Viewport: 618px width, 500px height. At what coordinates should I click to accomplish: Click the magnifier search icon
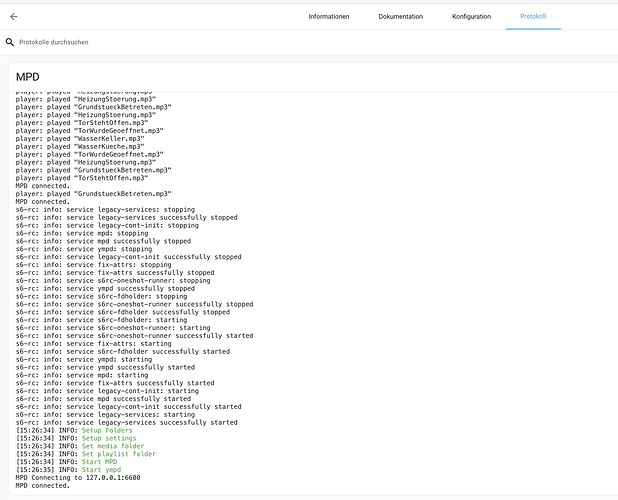(x=10, y=42)
